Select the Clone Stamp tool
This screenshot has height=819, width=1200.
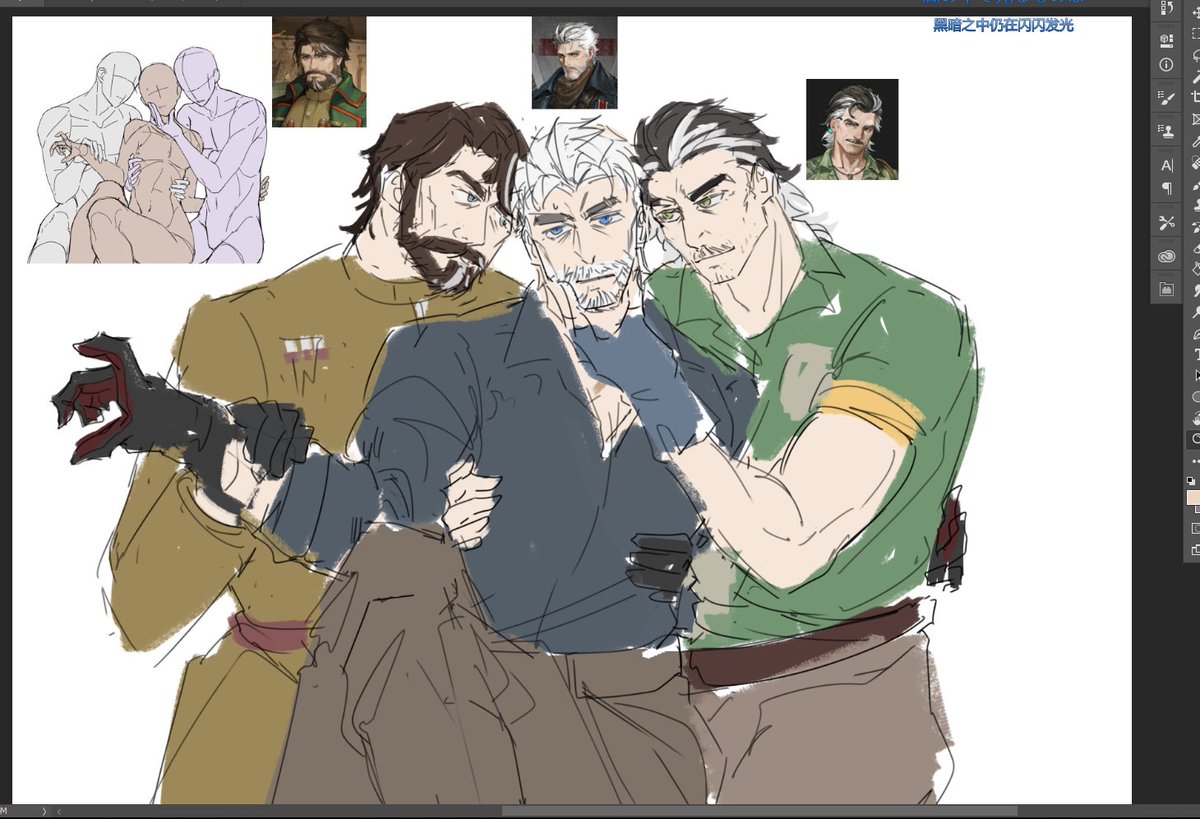pyautogui.click(x=1196, y=206)
